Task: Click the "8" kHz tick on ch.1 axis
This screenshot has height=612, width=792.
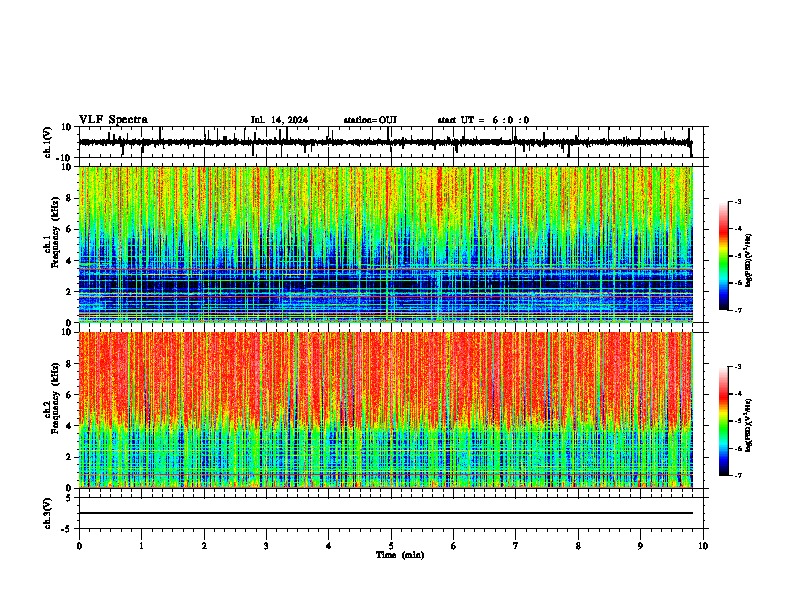Action: 69,198
